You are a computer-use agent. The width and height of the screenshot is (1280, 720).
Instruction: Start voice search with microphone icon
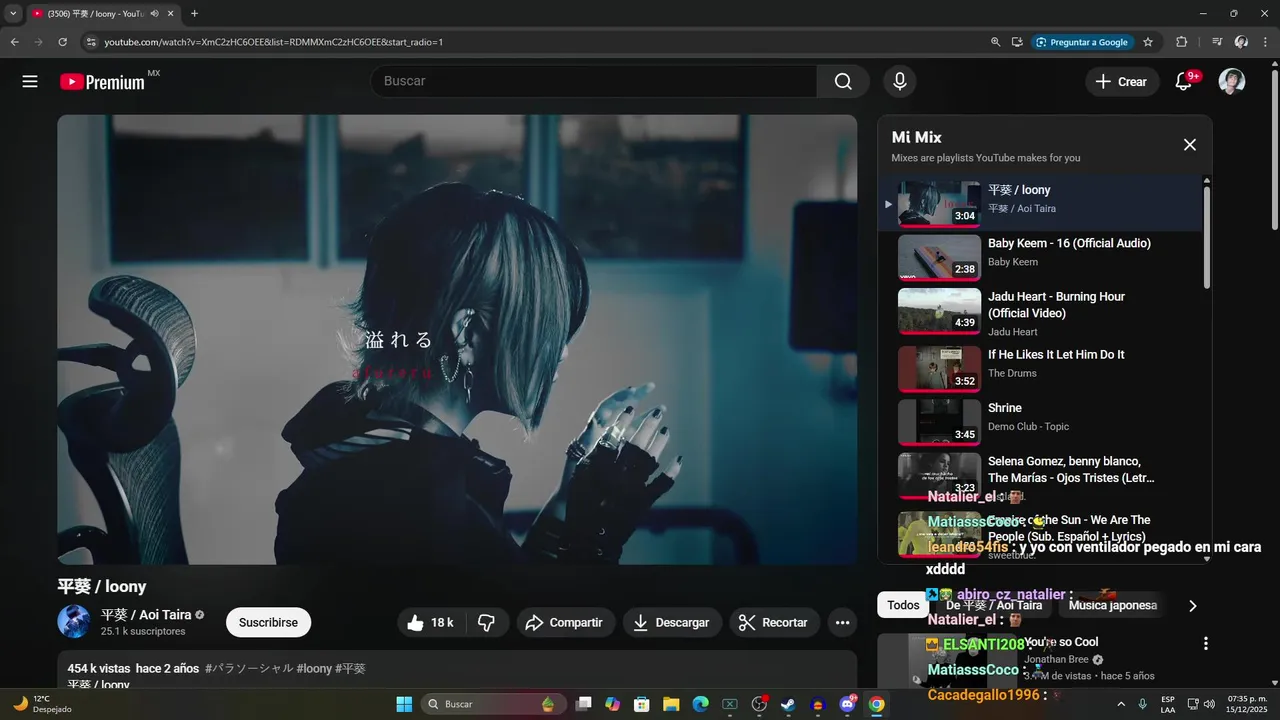point(900,82)
